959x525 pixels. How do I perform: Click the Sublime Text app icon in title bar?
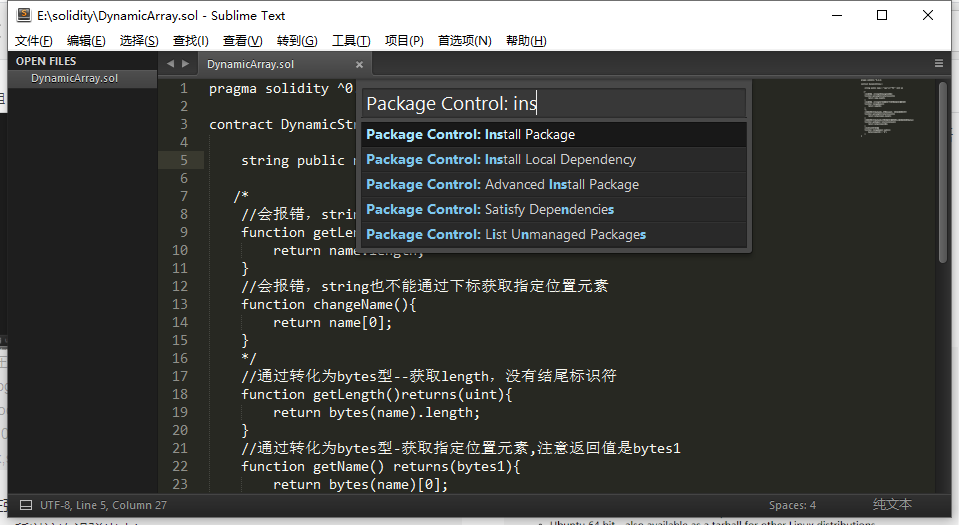(x=24, y=15)
